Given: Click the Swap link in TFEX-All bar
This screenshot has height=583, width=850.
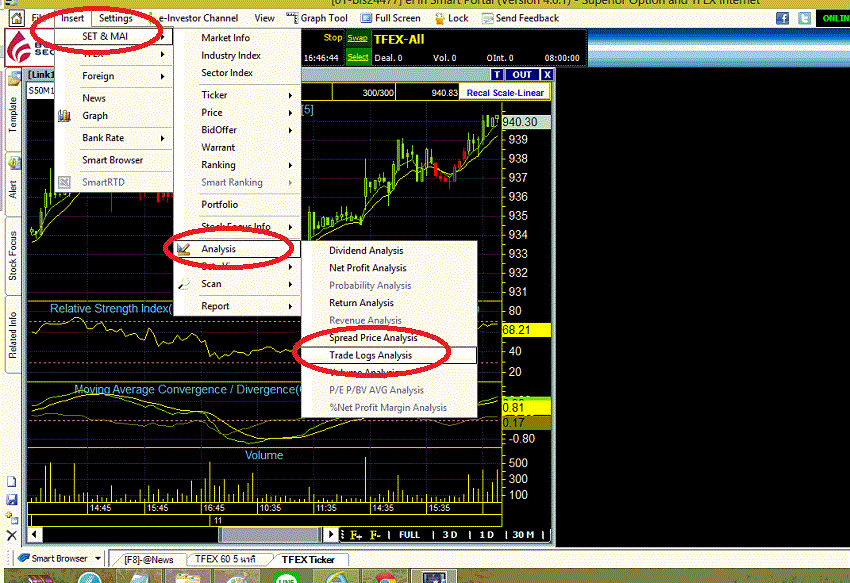Looking at the screenshot, I should point(357,38).
